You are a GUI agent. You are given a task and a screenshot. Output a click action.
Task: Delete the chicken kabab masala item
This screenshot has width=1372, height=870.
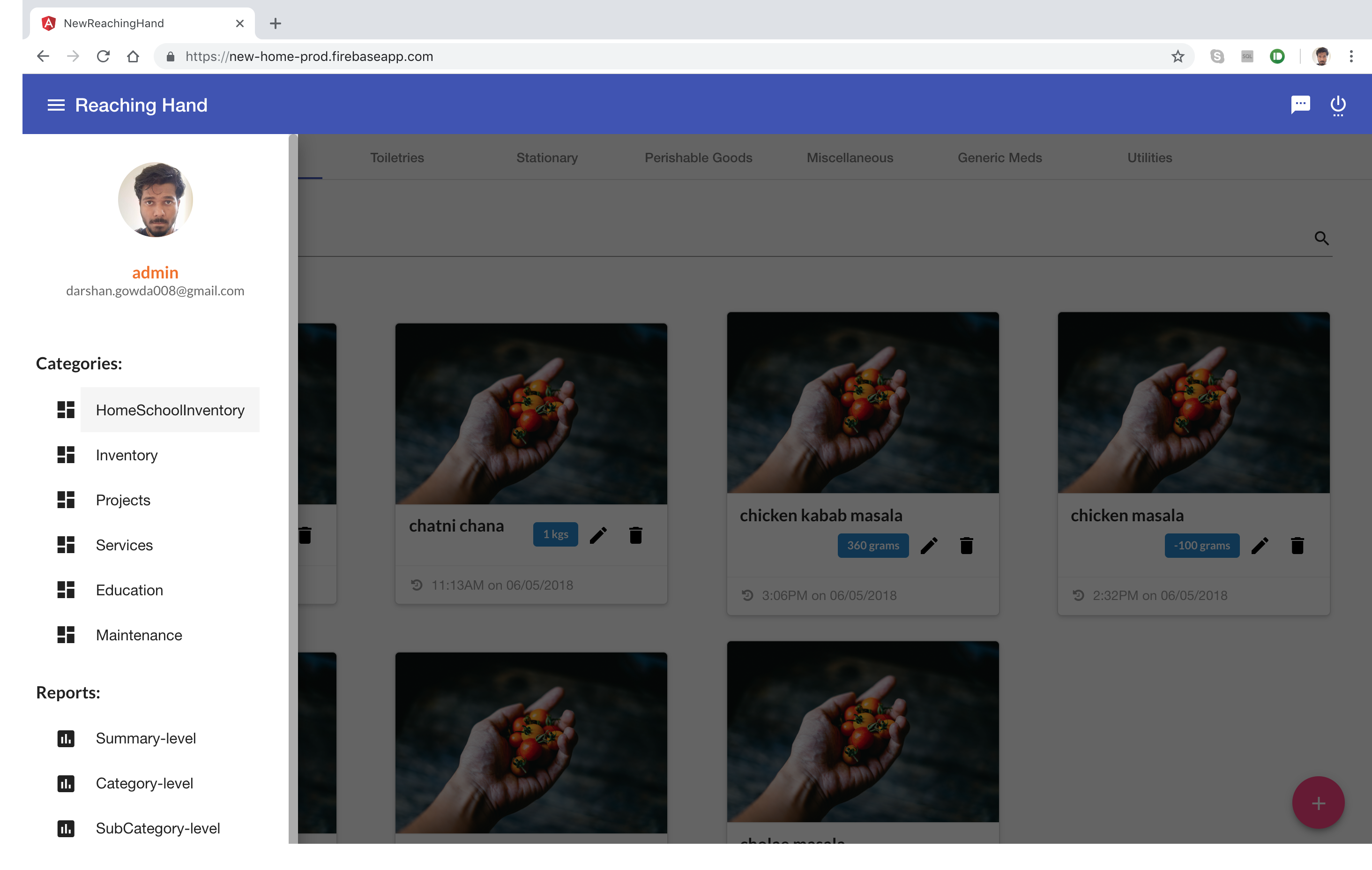966,546
